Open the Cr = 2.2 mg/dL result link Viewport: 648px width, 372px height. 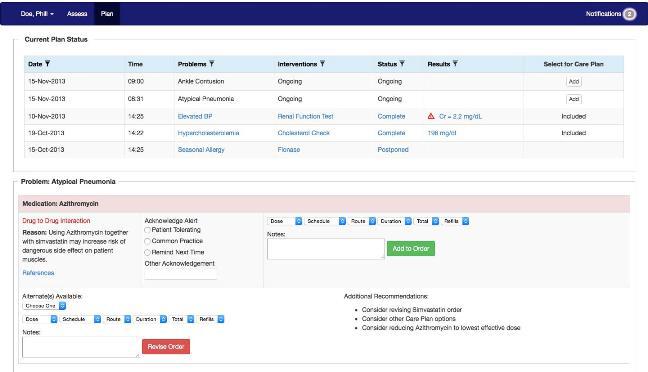tap(460, 117)
